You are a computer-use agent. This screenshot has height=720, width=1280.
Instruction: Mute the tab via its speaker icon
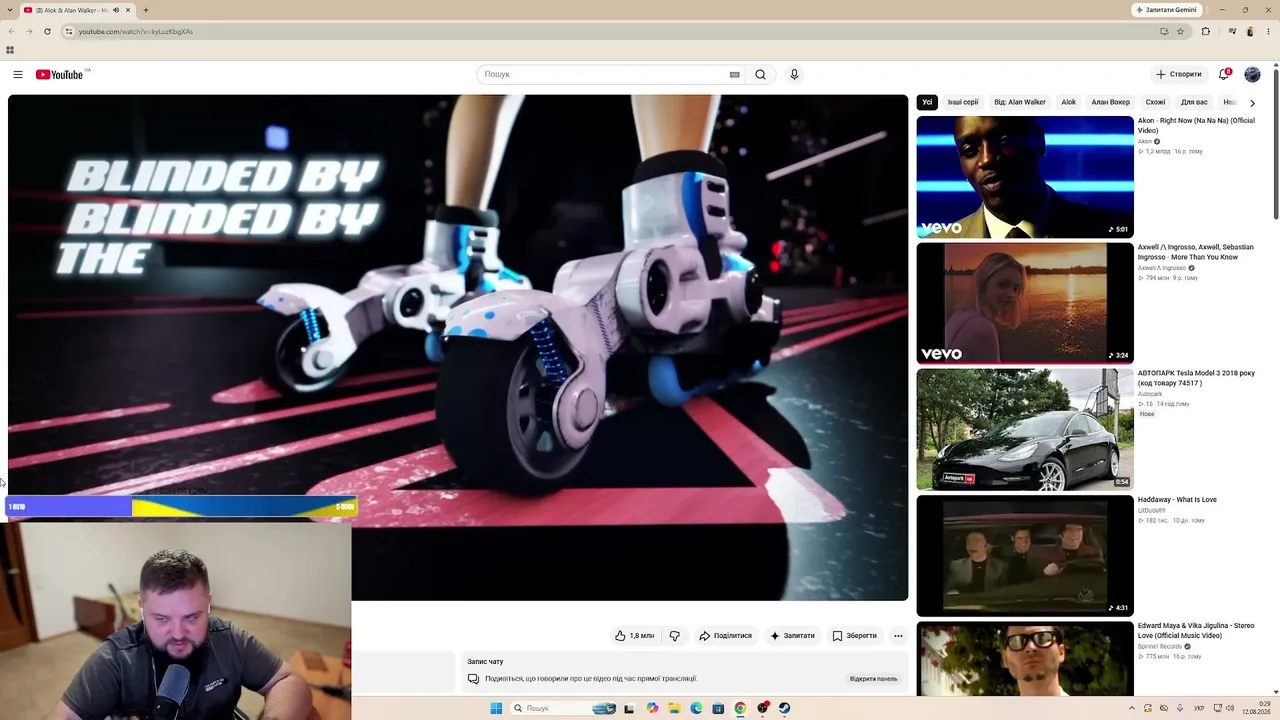tap(116, 10)
